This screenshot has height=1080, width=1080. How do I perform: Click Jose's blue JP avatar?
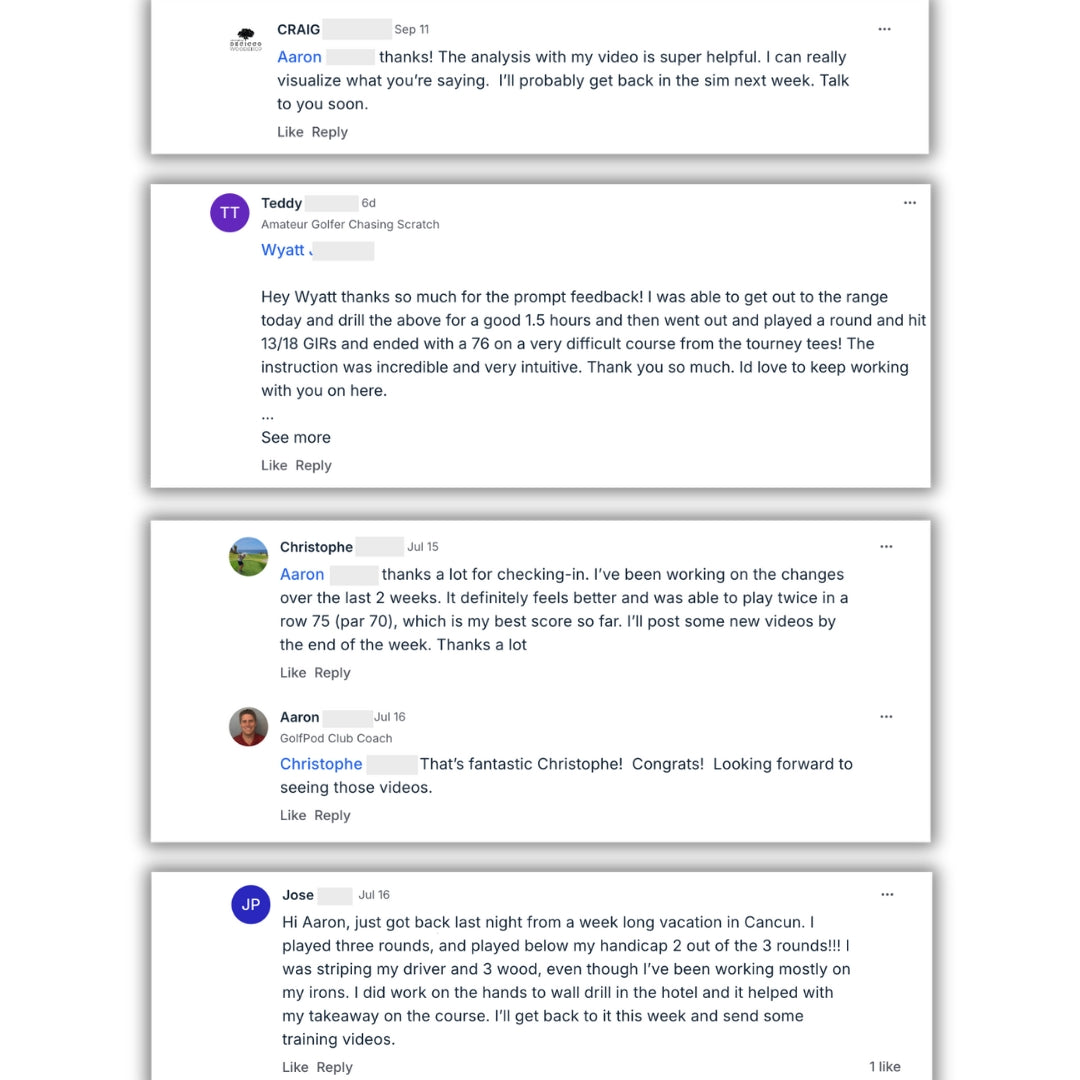point(250,905)
